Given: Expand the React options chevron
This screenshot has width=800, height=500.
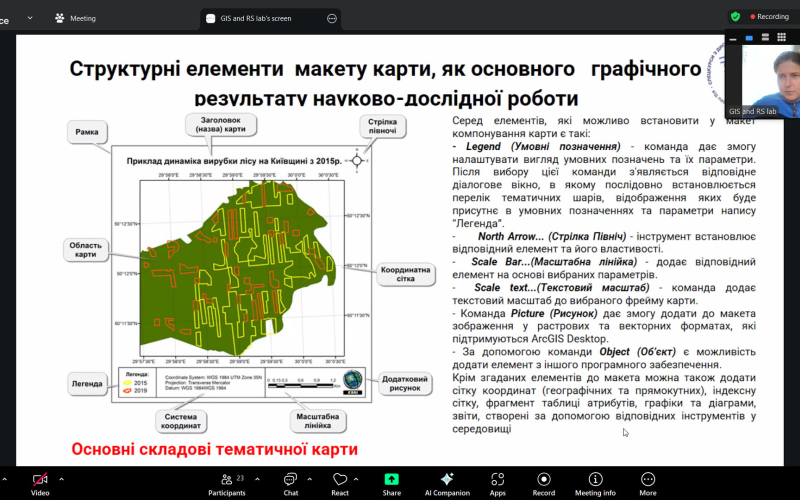Looking at the screenshot, I should pos(361,479).
